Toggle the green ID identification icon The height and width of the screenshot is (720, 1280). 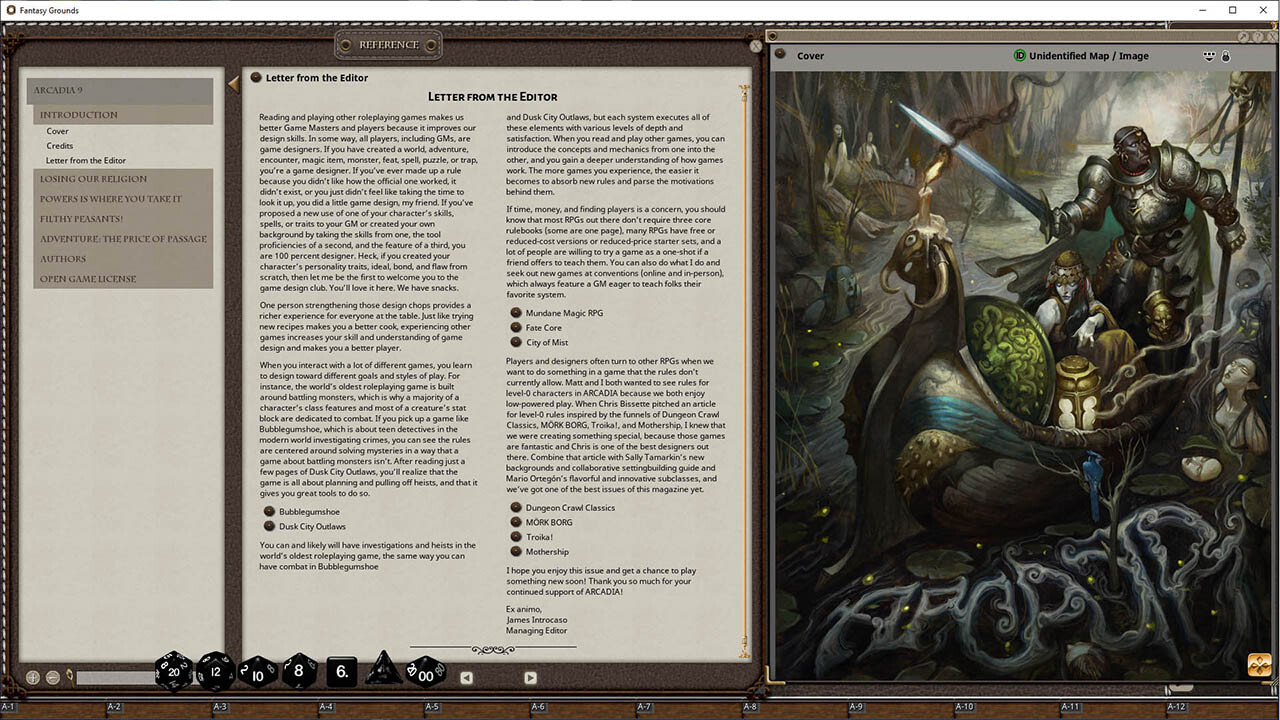click(x=1020, y=56)
